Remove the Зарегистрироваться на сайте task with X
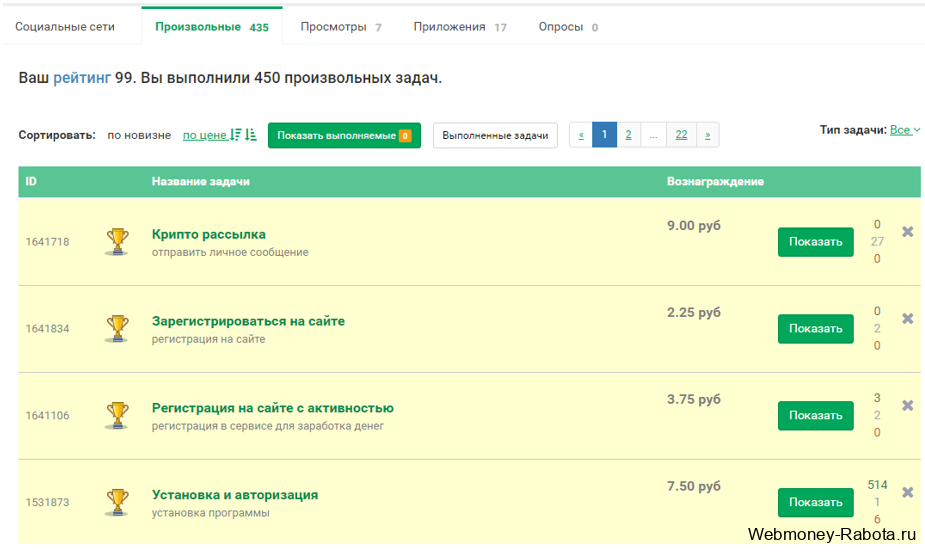Viewport: 925px width, 552px height. click(908, 318)
